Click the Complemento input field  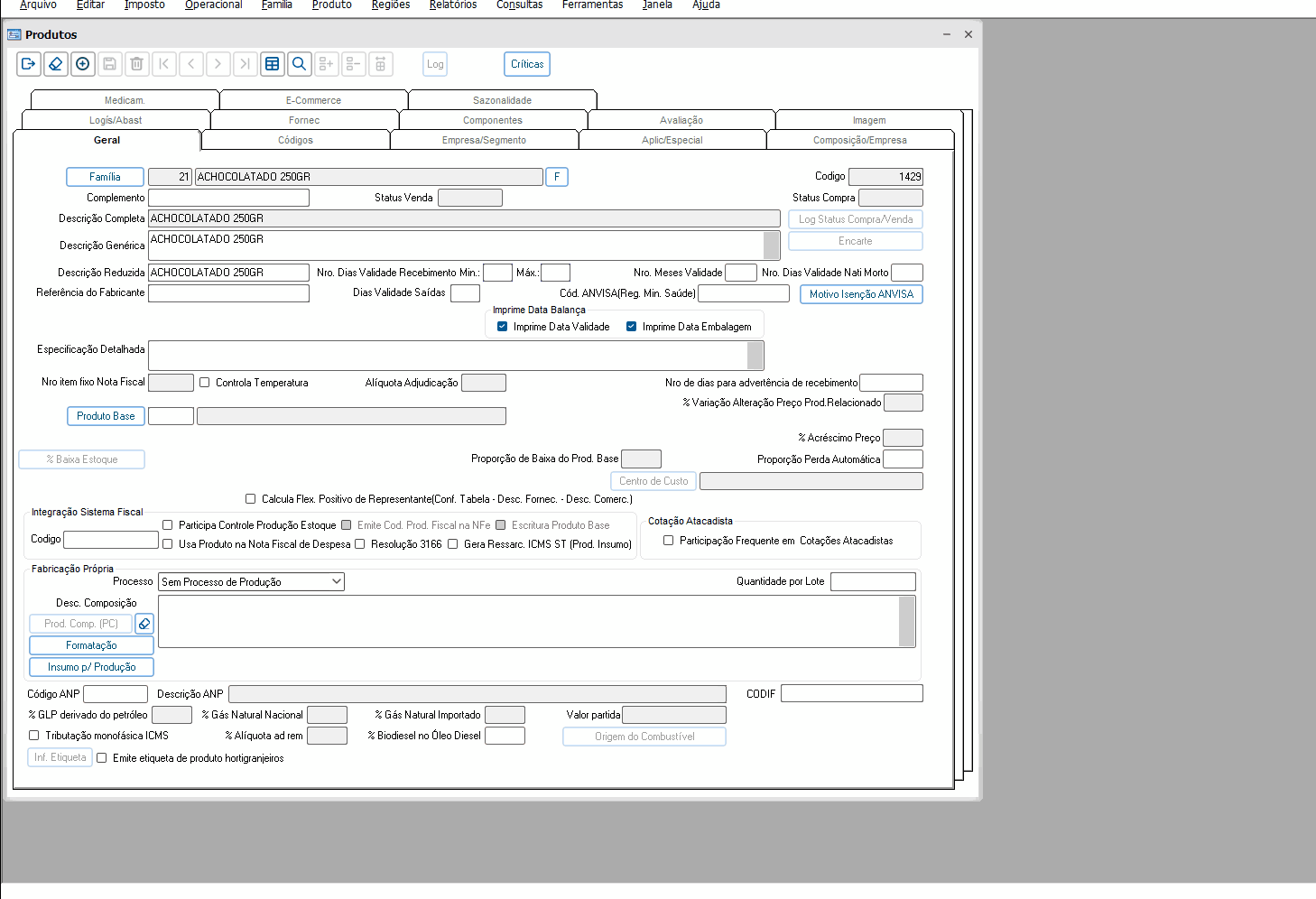point(228,198)
